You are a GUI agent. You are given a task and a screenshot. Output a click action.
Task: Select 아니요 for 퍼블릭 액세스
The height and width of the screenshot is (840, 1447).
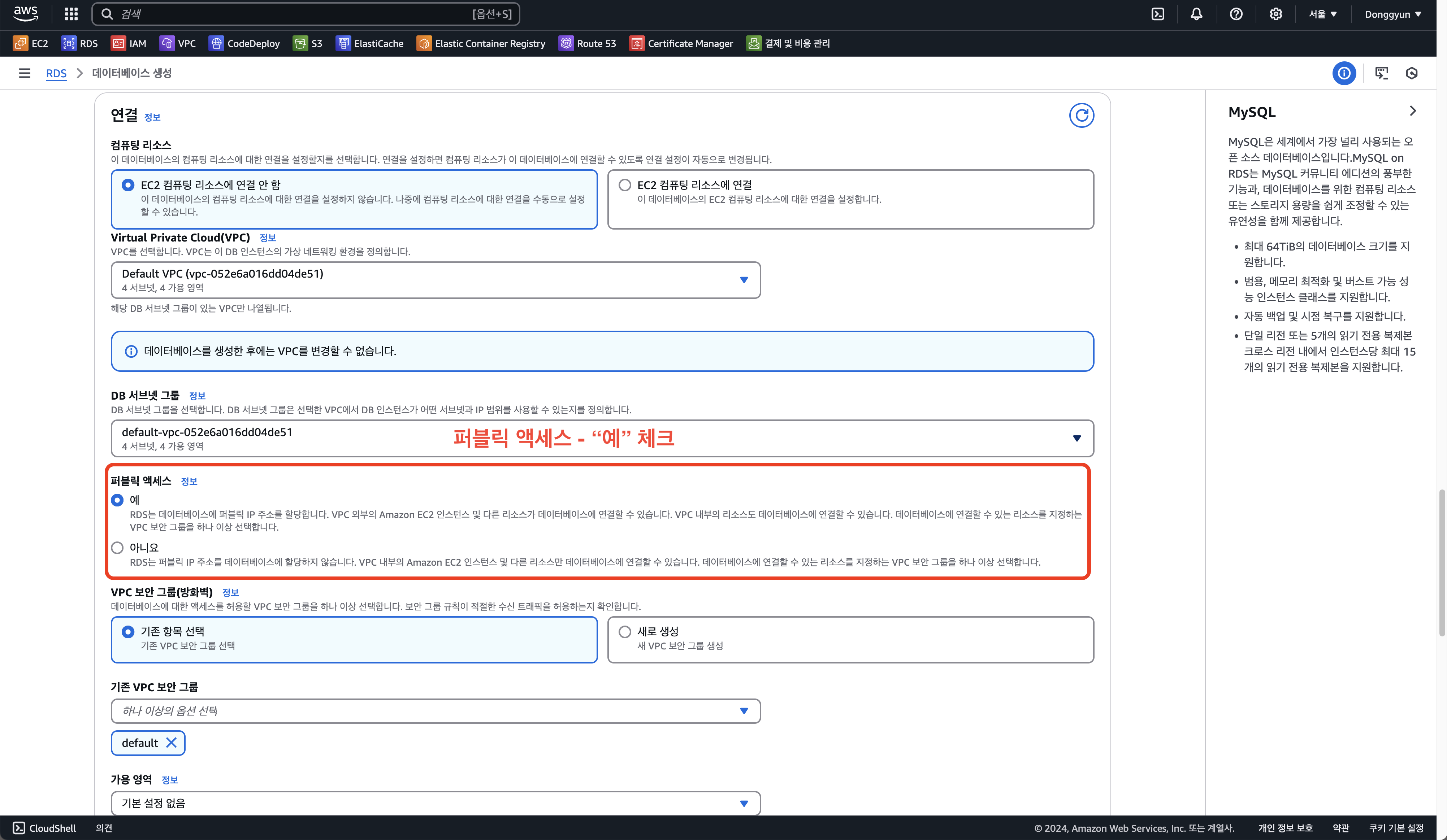pyautogui.click(x=117, y=548)
